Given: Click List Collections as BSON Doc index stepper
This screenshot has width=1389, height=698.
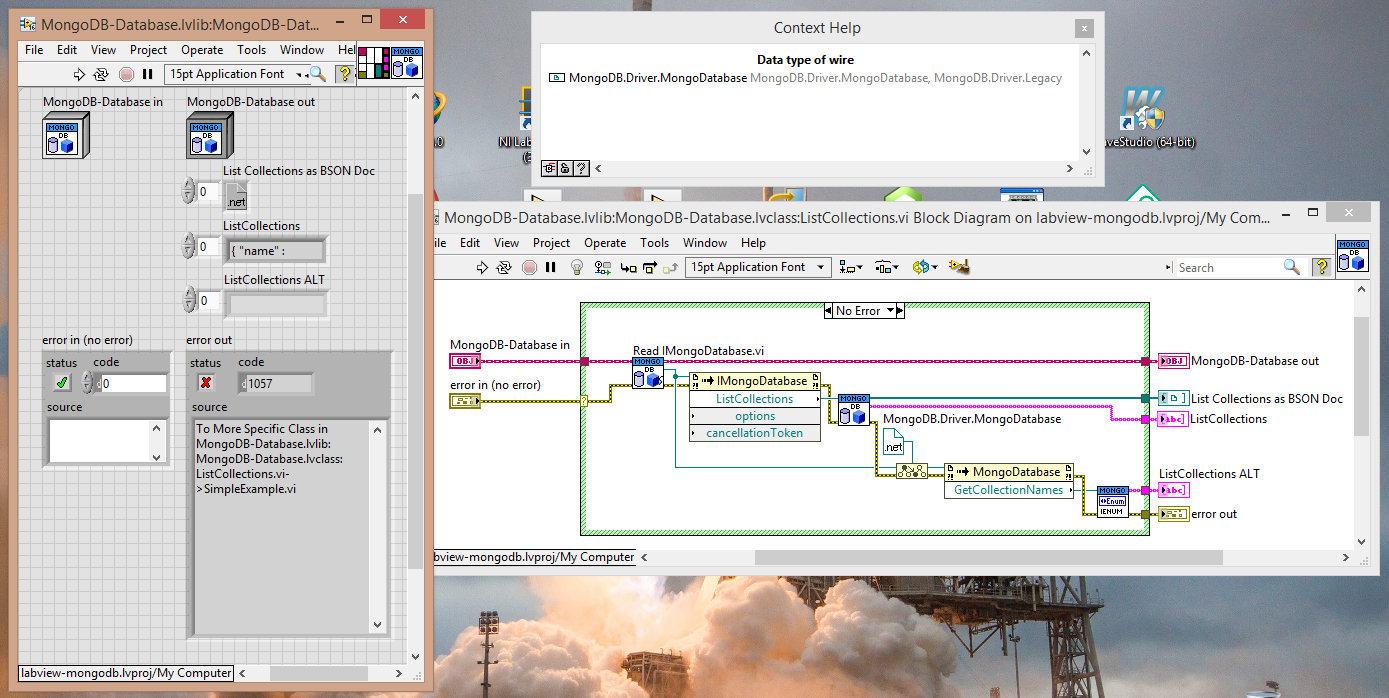Looking at the screenshot, I should [x=188, y=191].
